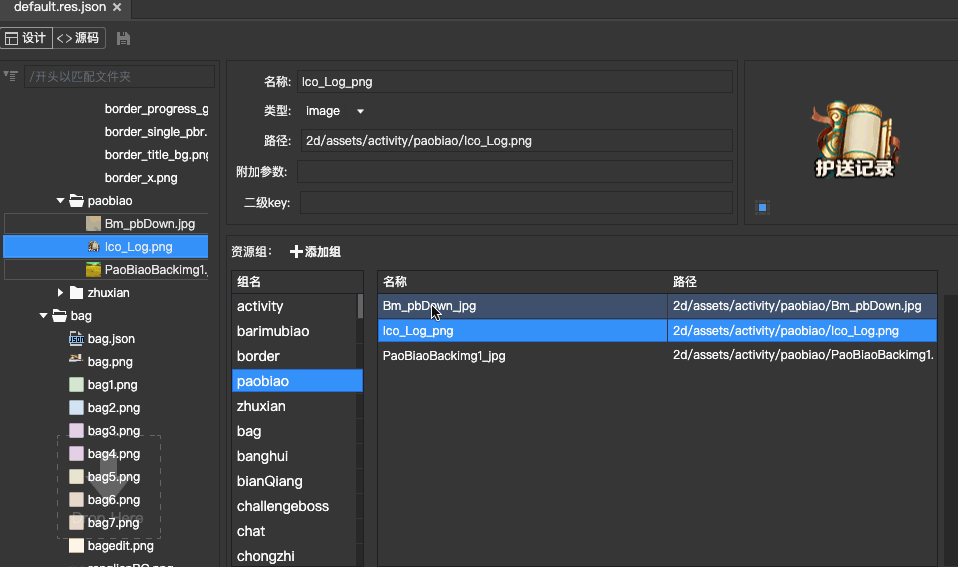Screen dimensions: 958x567
Task: Select border_title_bg.png in tree
Action: [x=156, y=155]
